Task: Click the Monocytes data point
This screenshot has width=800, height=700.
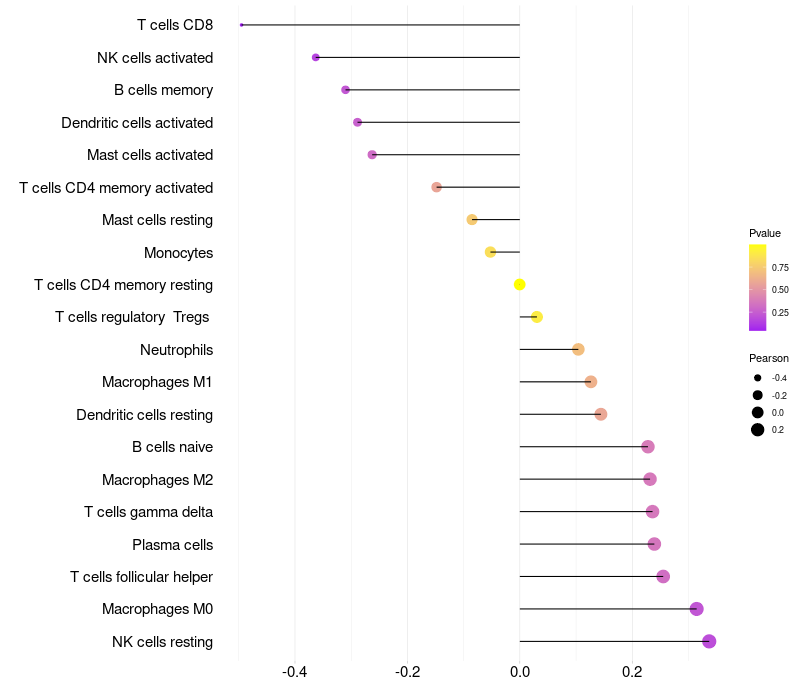Action: click(490, 252)
